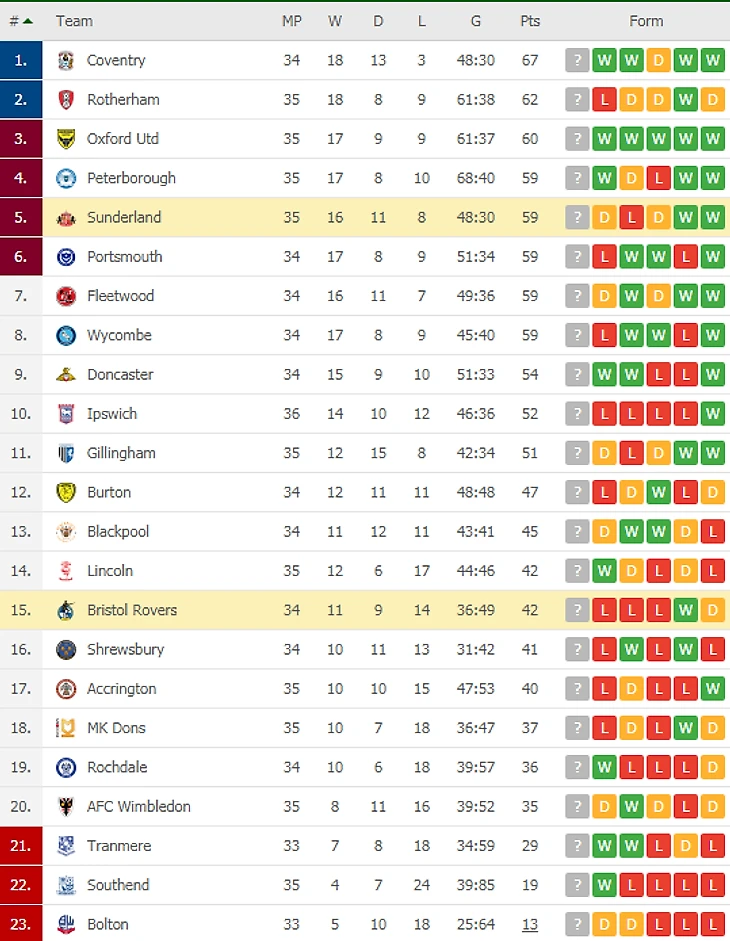Click the Bolton club crest icon

(x=66, y=924)
